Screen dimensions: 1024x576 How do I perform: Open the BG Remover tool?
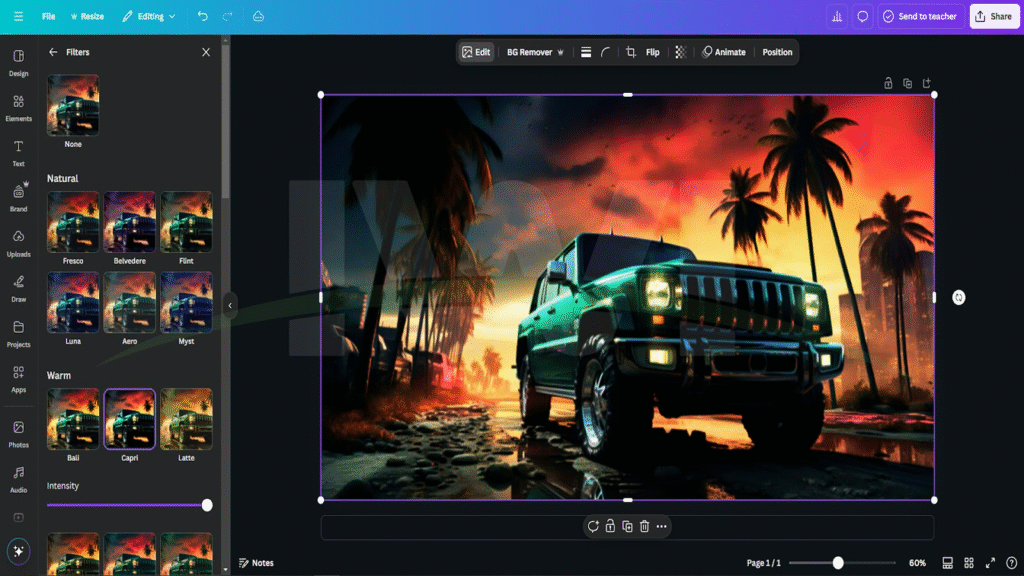pyautogui.click(x=535, y=52)
